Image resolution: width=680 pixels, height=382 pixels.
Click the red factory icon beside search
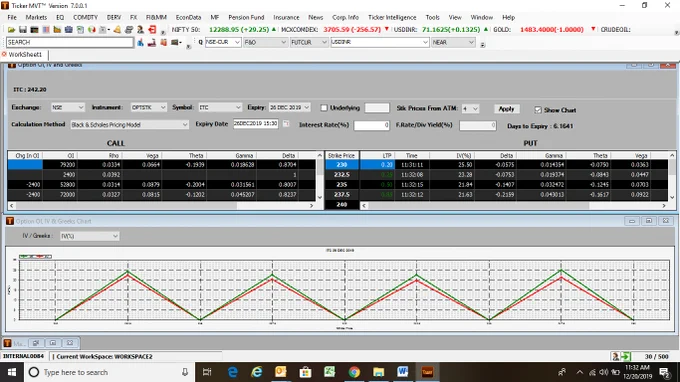coord(152,42)
